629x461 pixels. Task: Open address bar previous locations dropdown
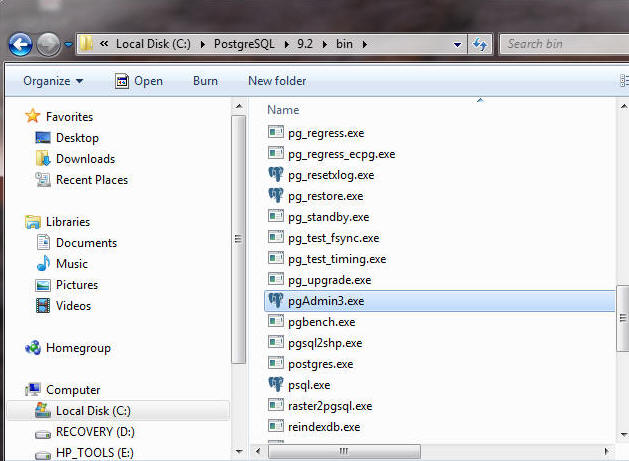click(457, 45)
